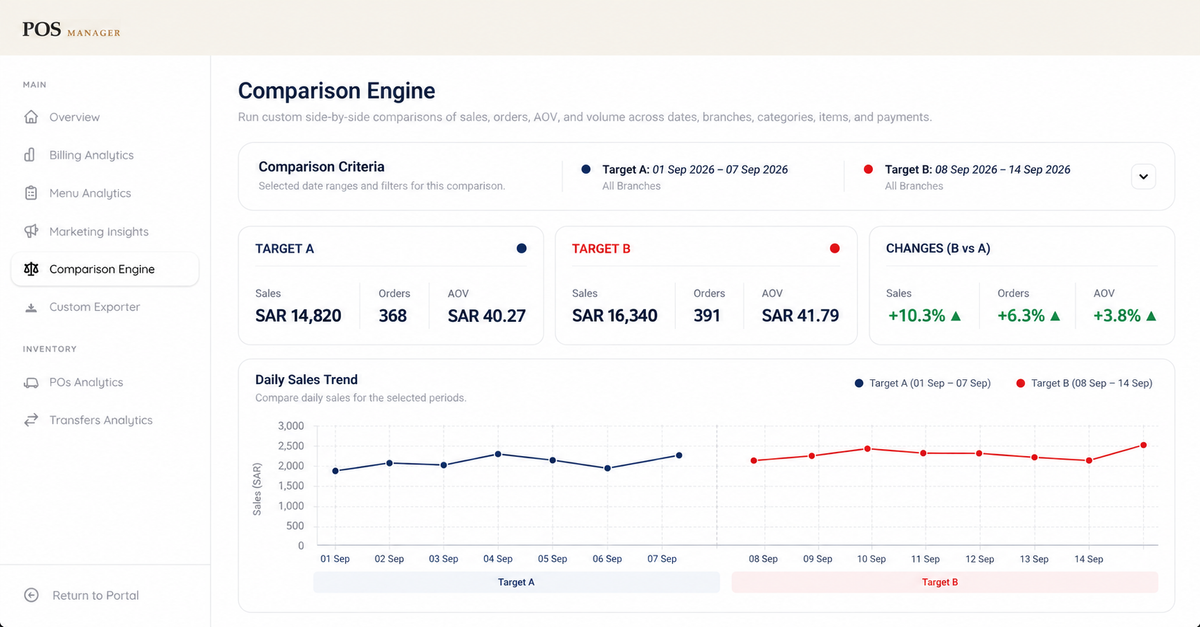Click the POs Analytics truck icon
This screenshot has width=1200, height=627.
point(31,382)
